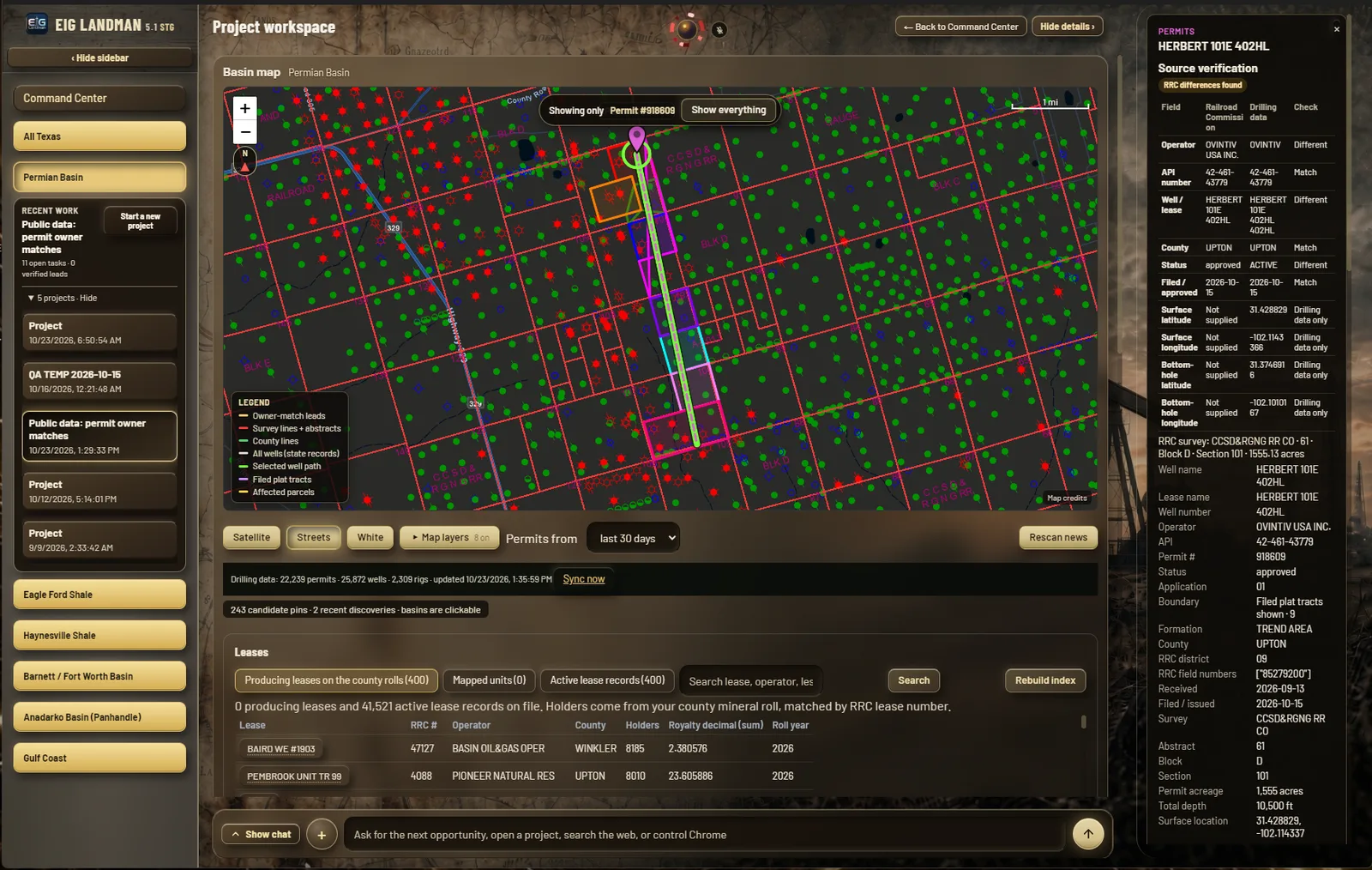Select Eagle Ford Shale region
Viewport: 1372px width, 870px height.
99,595
